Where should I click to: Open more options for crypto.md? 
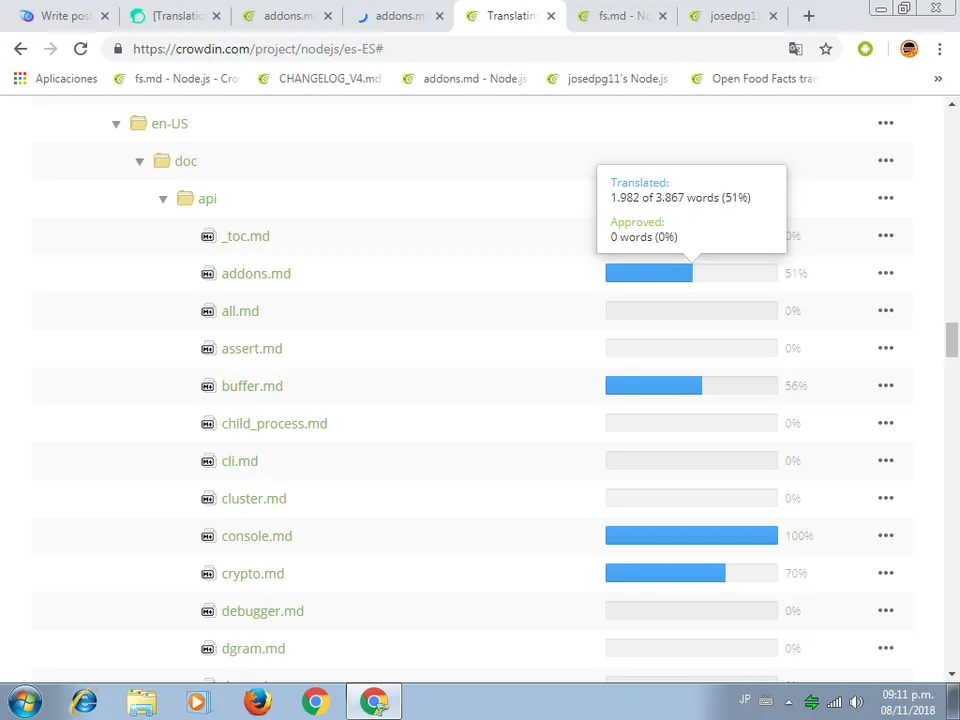click(885, 573)
